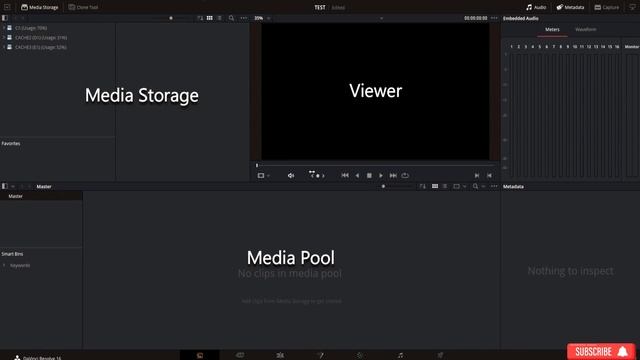Go to first frame
640x360 pixels.
pos(345,176)
